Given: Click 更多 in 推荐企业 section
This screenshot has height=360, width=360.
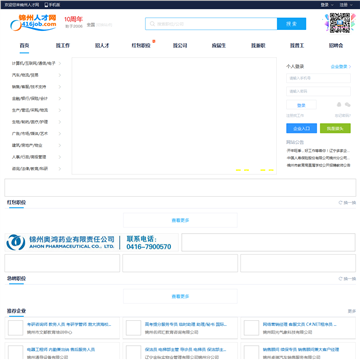Looking at the screenshot, I should coord(352,311).
